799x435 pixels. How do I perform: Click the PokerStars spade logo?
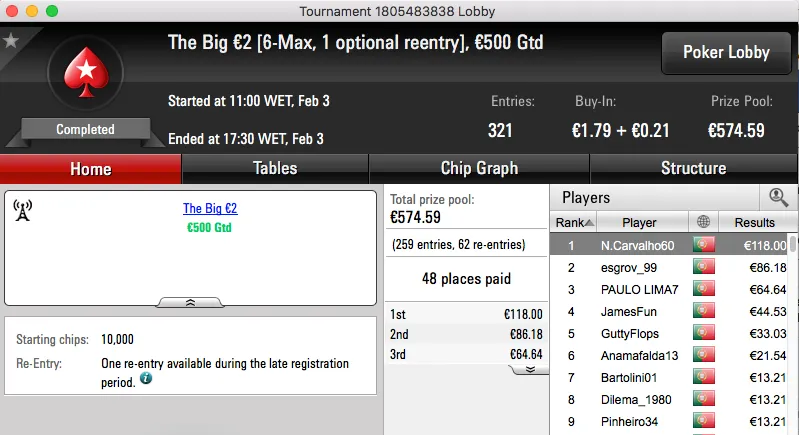(86, 75)
